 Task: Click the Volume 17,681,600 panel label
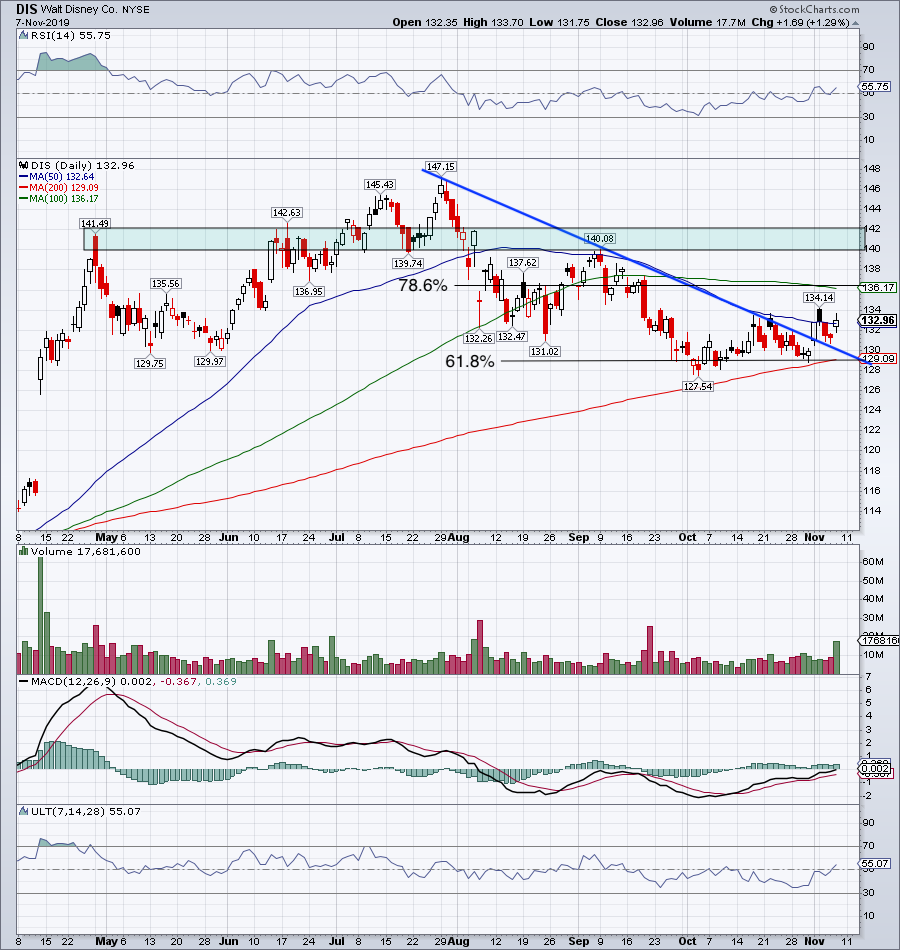85,551
